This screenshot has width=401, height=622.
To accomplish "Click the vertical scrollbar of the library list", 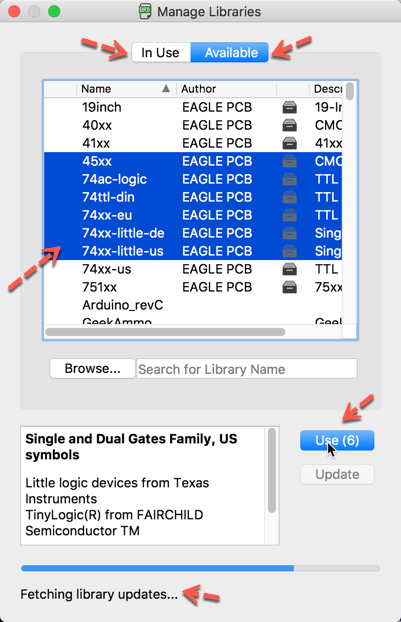I will pos(349,91).
